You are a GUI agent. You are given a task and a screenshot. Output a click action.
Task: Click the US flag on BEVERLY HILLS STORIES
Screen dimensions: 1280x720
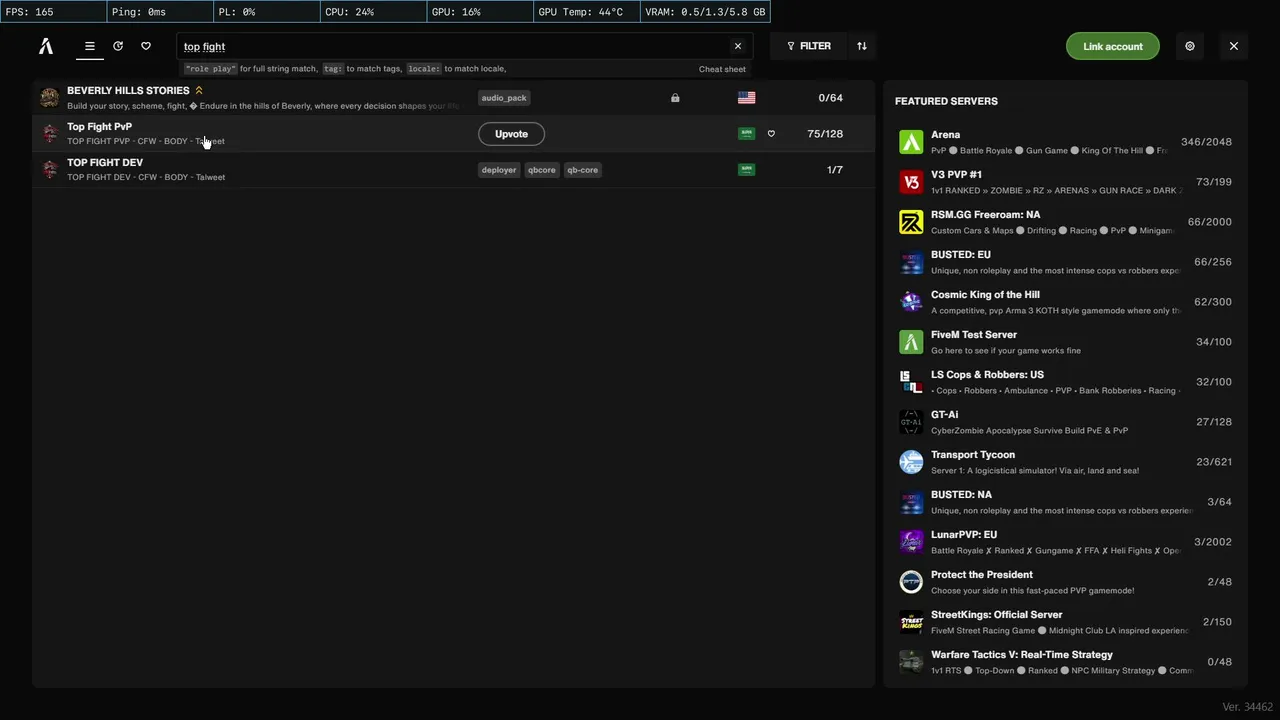(746, 98)
